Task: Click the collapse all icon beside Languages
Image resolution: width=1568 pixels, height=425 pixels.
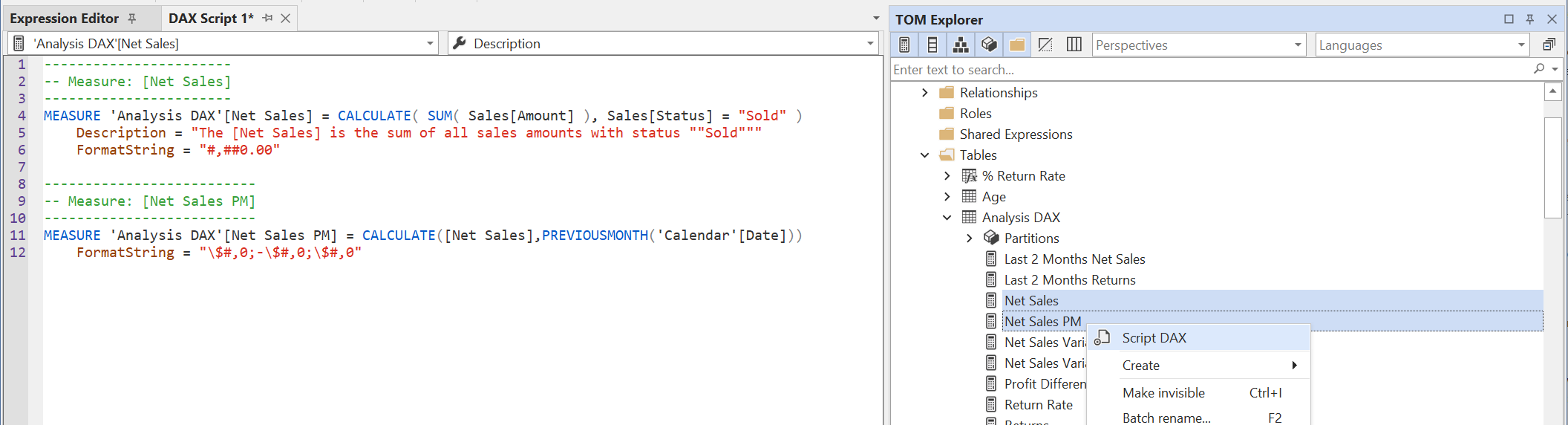Action: tap(1549, 45)
